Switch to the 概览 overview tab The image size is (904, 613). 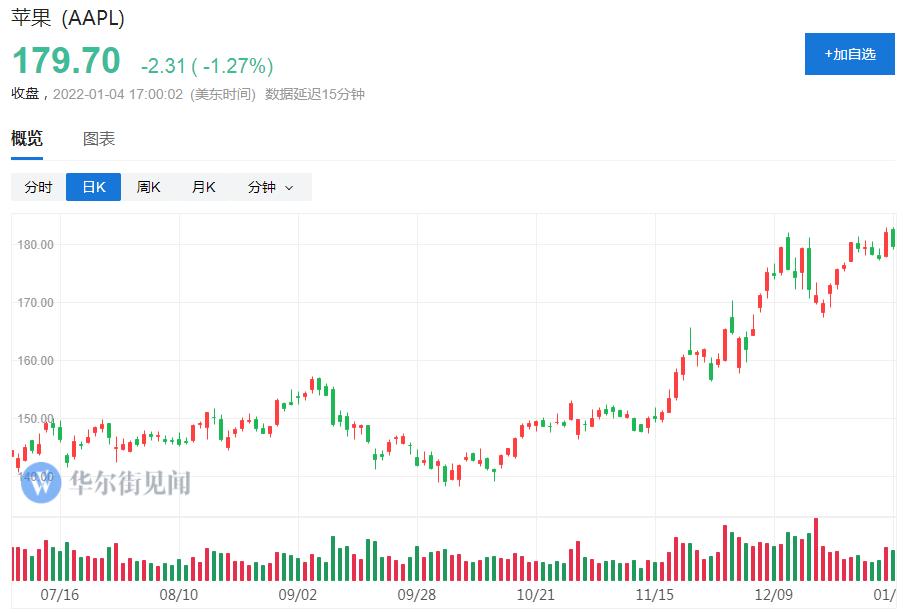(27, 138)
